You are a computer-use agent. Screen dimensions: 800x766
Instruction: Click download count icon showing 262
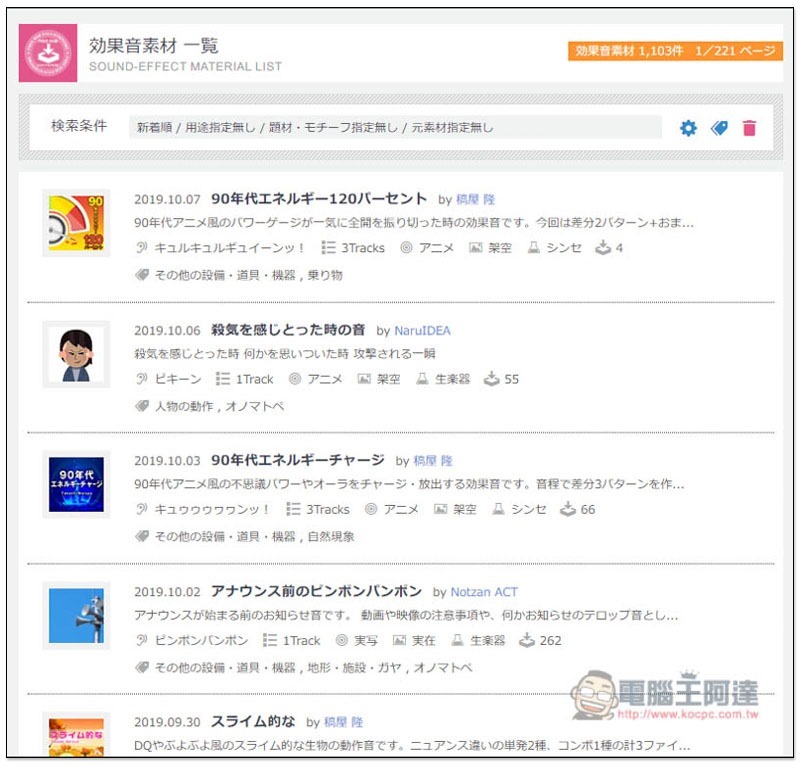[527, 640]
